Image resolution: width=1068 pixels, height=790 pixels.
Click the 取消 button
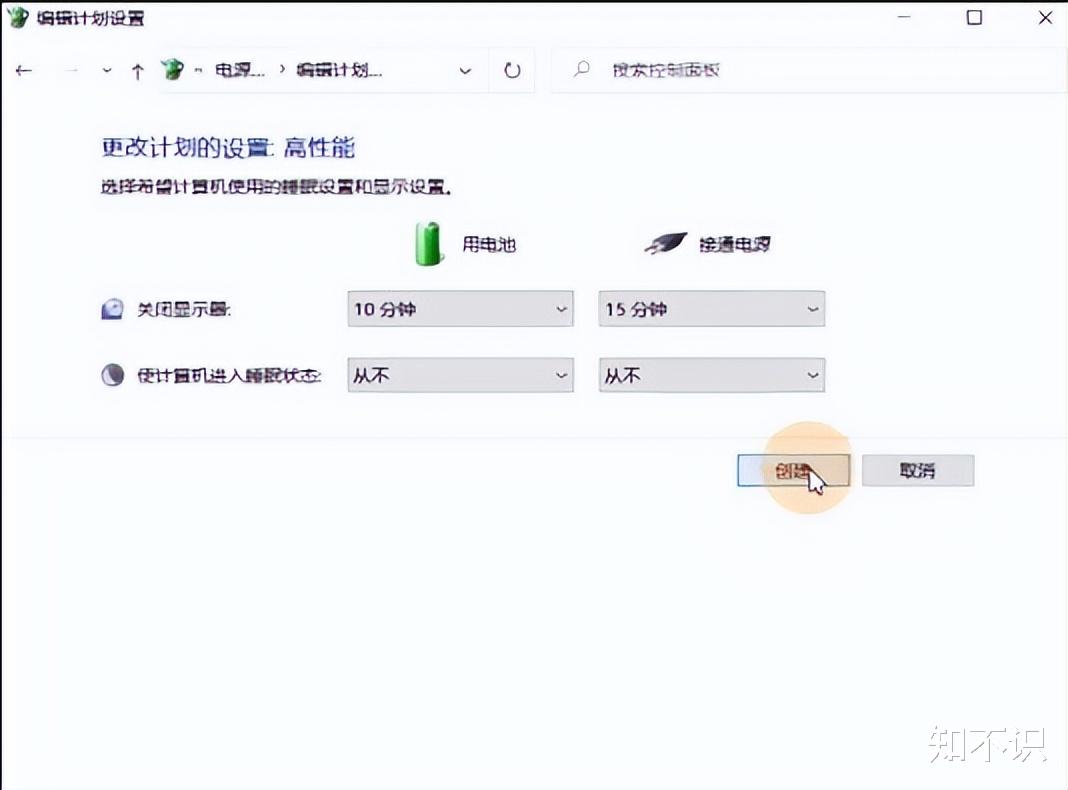pyautogui.click(x=917, y=470)
